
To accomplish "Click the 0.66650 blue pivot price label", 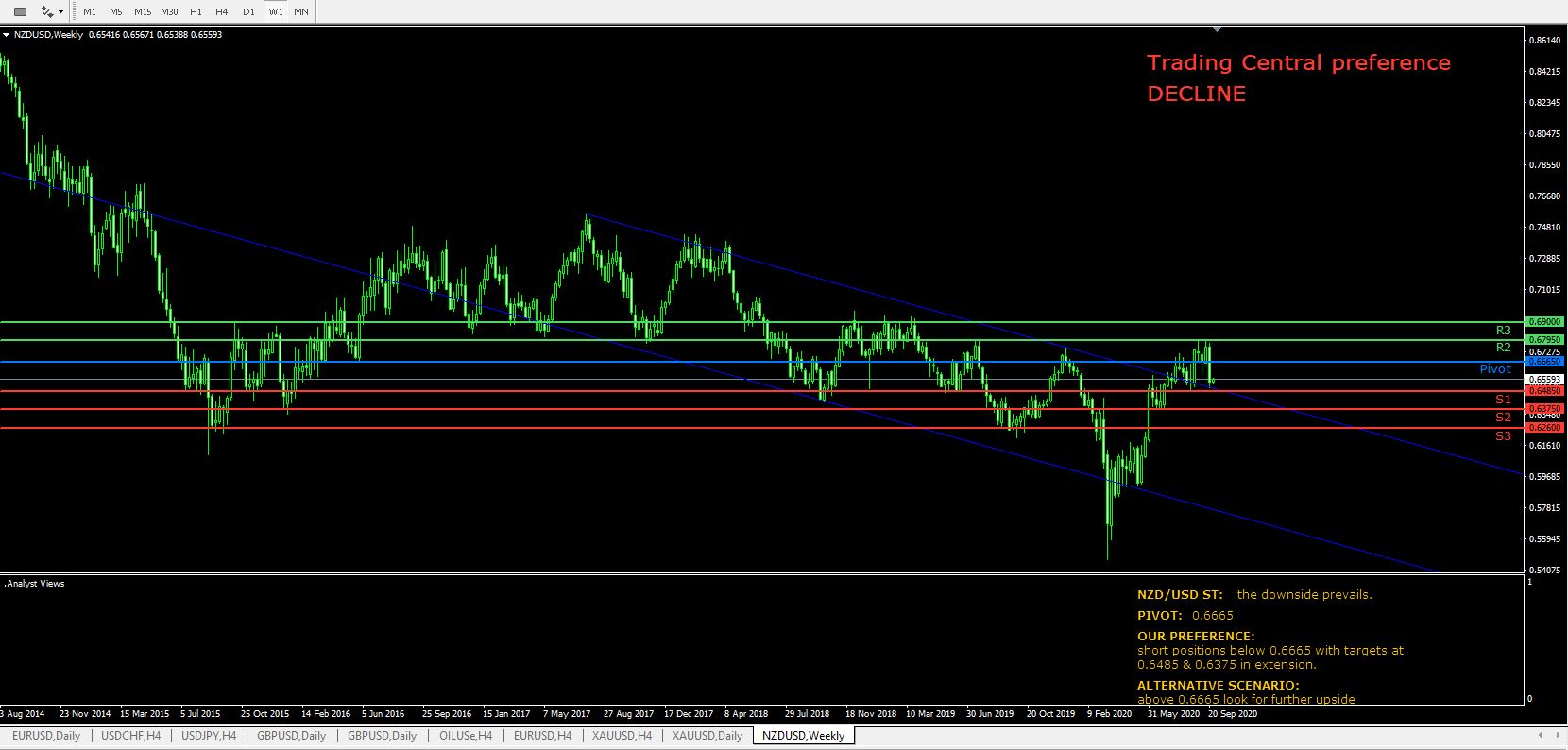I will tap(1545, 362).
